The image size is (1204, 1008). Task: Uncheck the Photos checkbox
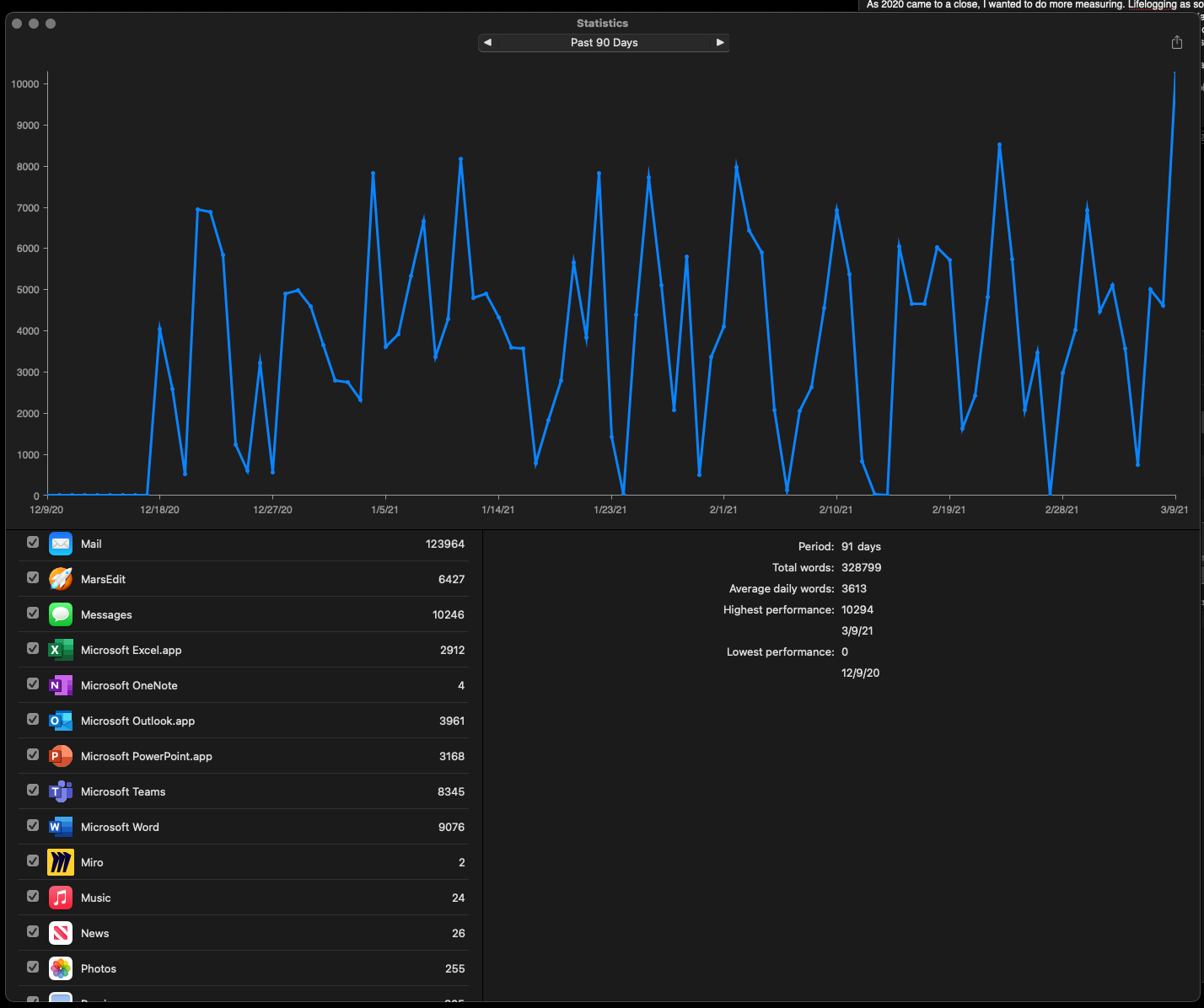pyautogui.click(x=33, y=968)
